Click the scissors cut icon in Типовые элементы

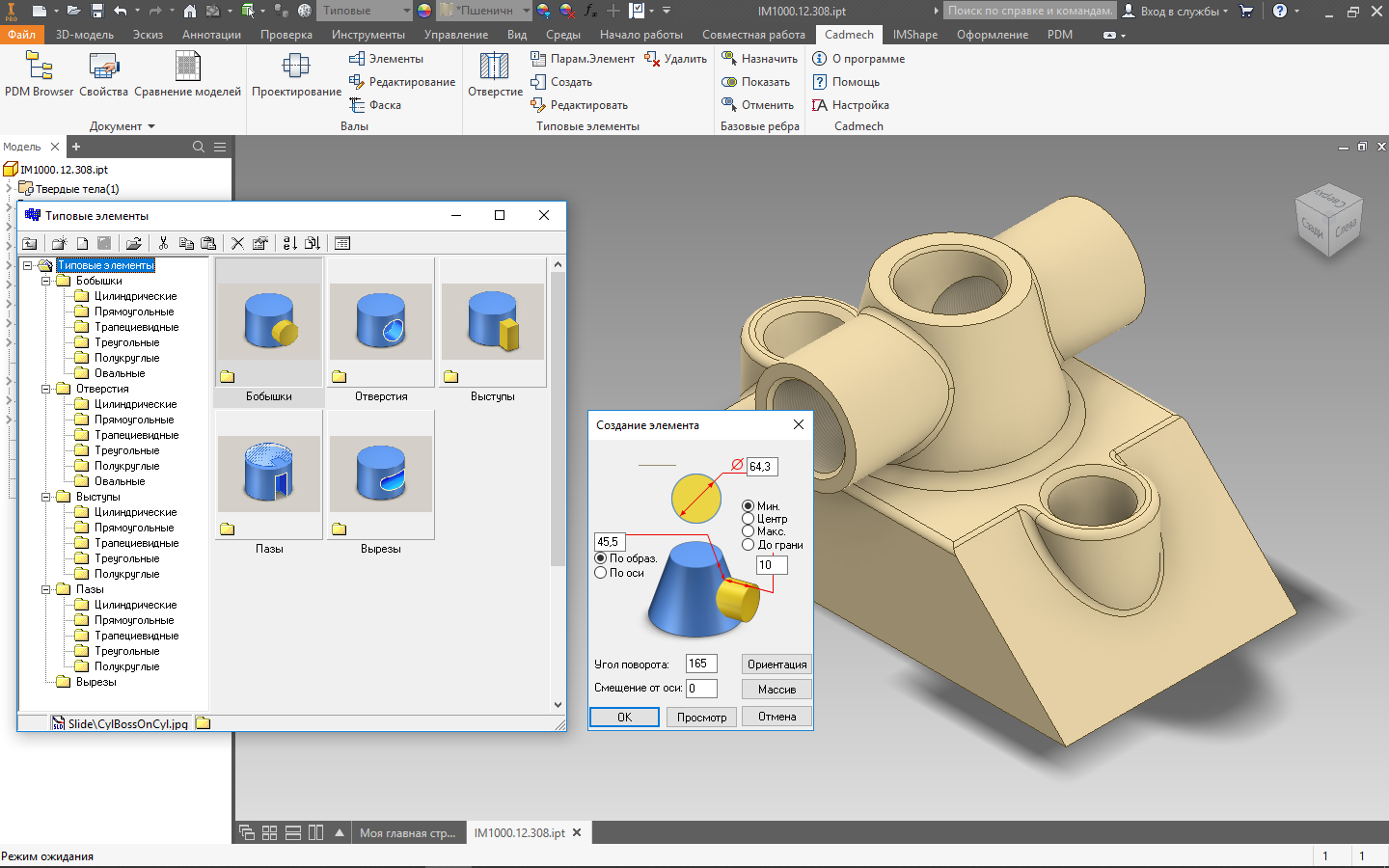click(163, 243)
